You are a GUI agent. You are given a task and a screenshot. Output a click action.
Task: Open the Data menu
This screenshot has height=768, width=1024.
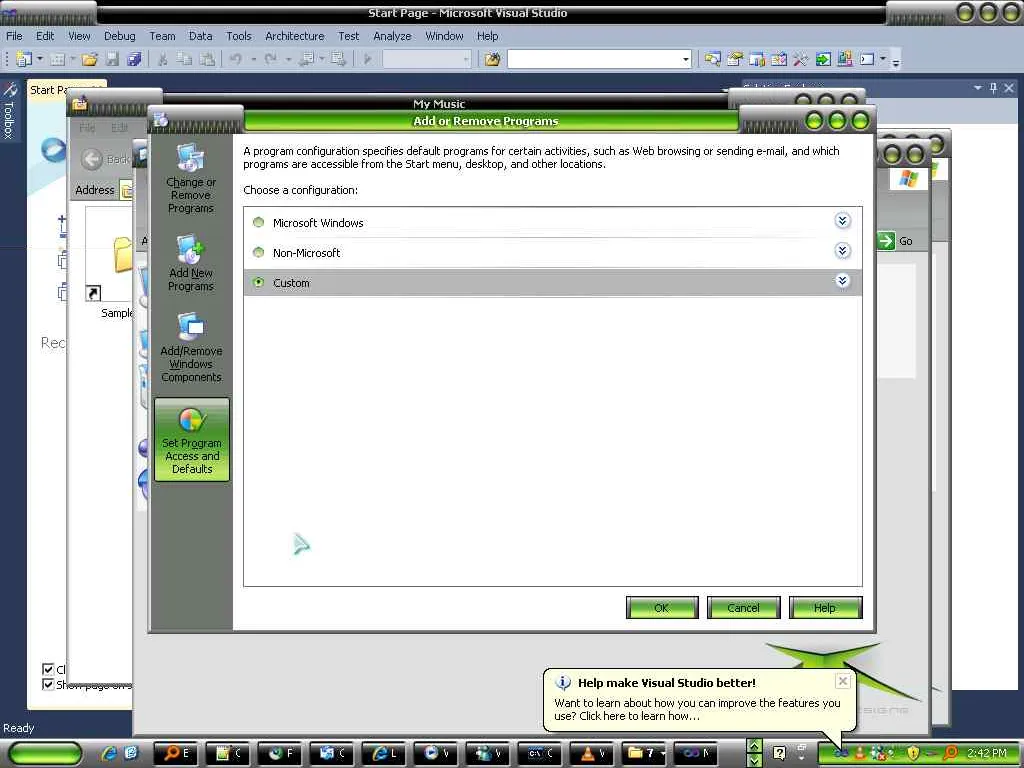pos(200,36)
